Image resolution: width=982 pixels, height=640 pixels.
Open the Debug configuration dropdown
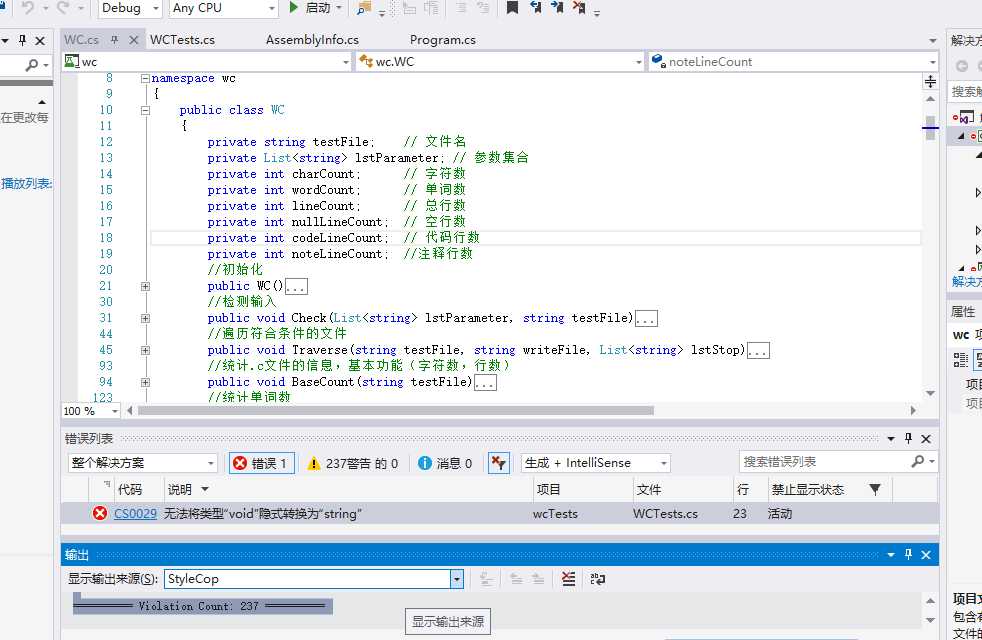click(131, 8)
